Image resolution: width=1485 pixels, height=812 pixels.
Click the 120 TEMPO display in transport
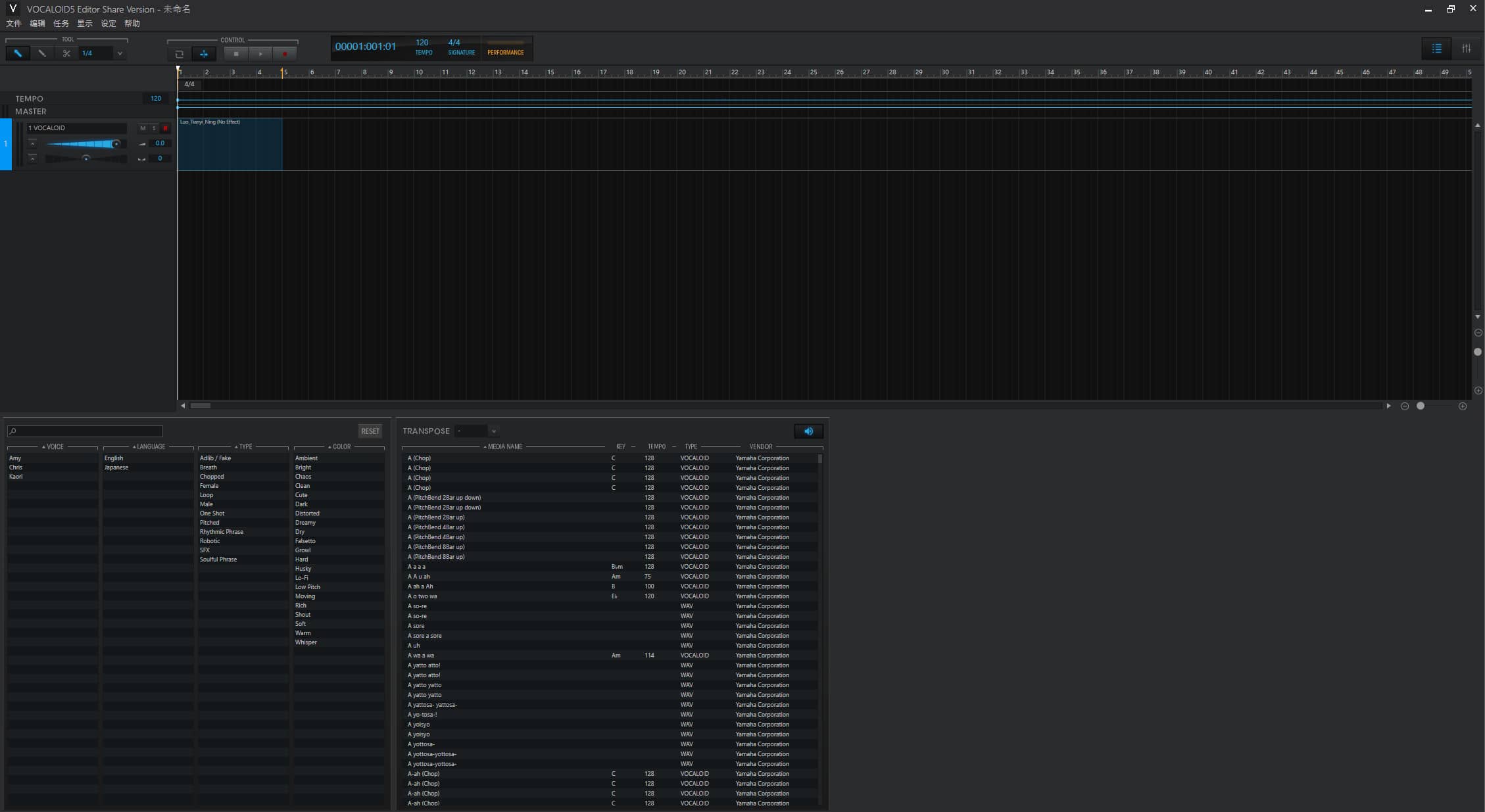(424, 47)
